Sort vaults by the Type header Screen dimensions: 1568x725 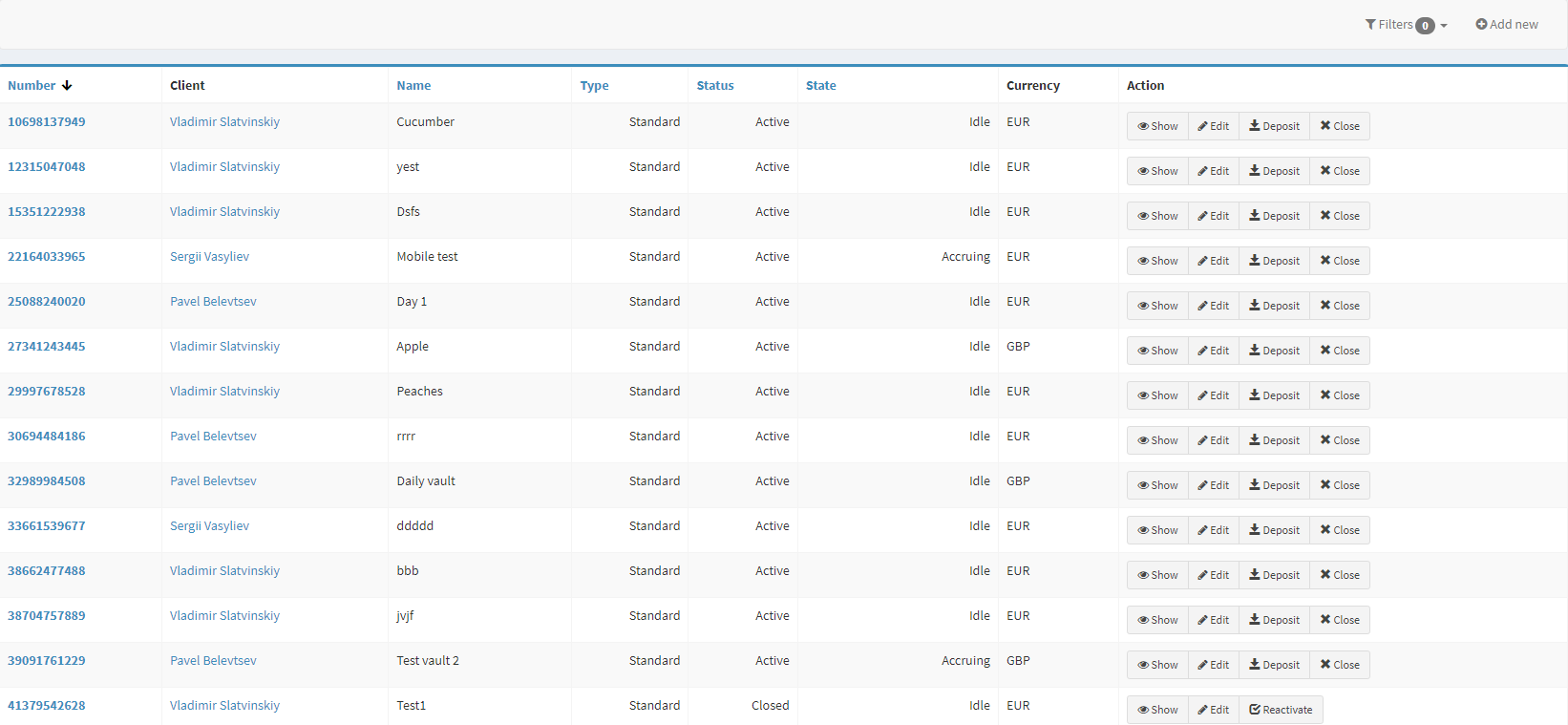click(594, 86)
